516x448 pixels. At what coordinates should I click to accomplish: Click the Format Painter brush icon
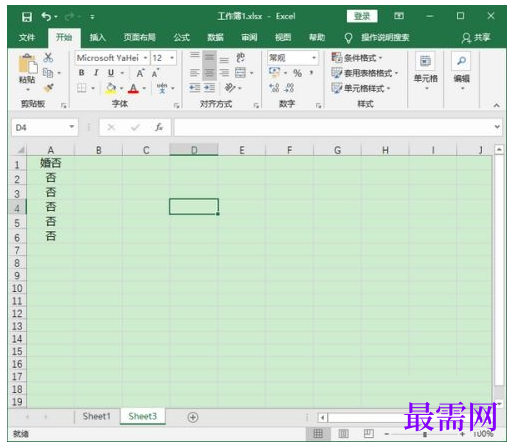pos(49,88)
